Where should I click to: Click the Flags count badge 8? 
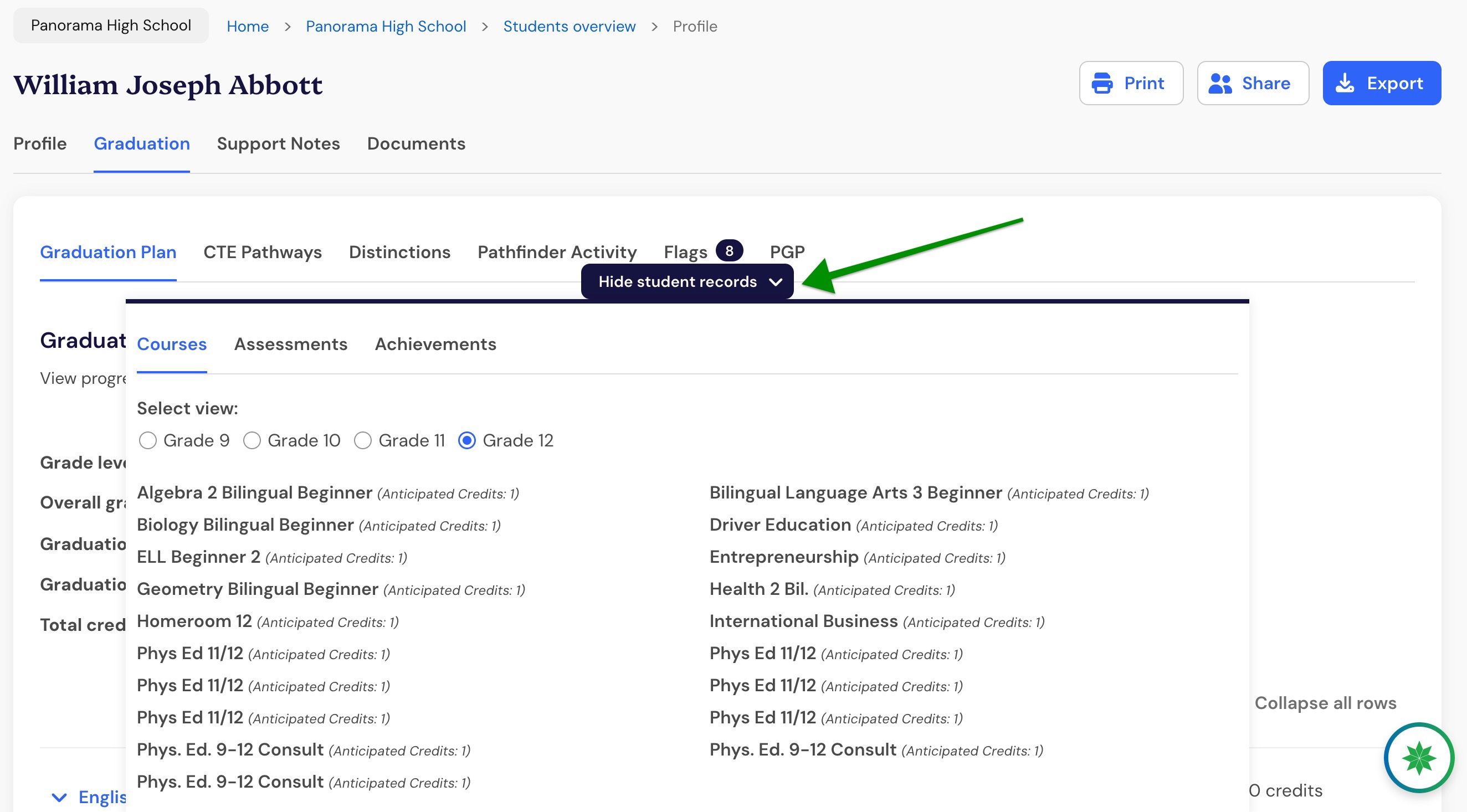[x=729, y=250]
